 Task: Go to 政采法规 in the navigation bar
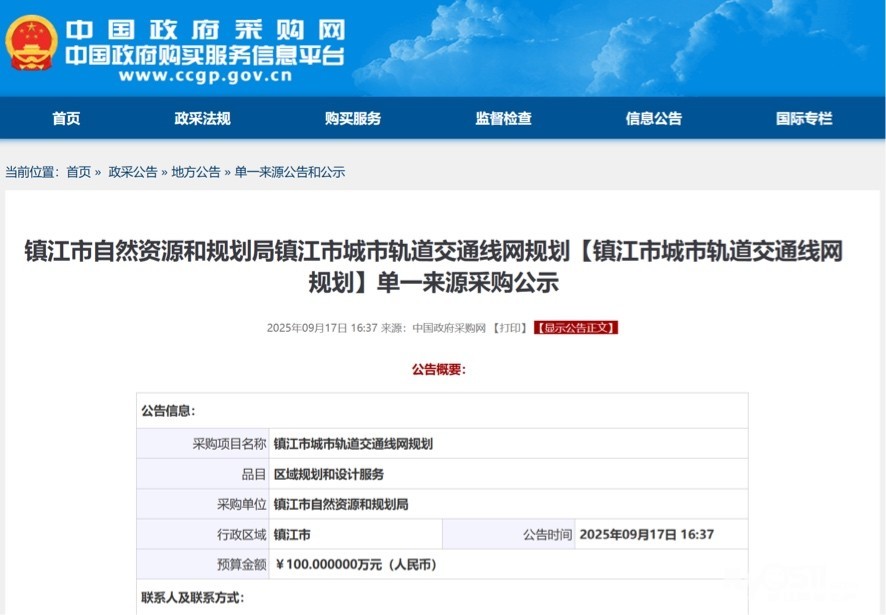202,118
